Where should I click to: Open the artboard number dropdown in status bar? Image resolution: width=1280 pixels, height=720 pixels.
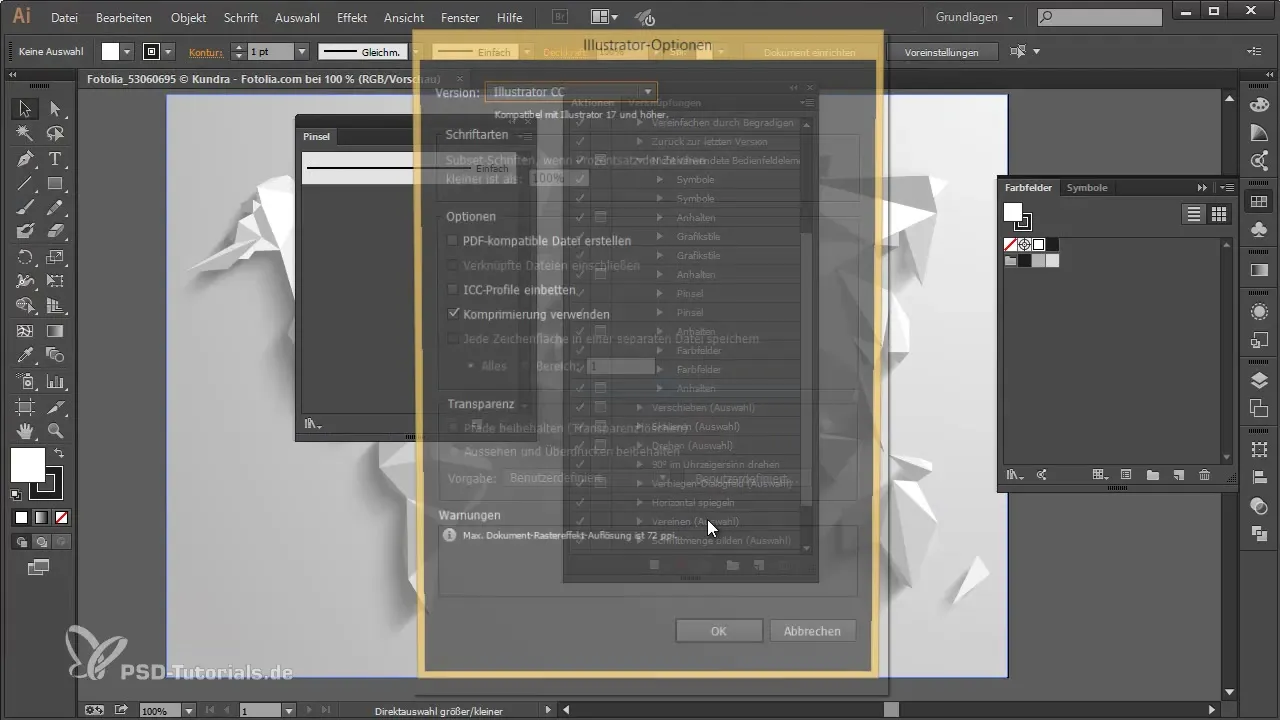(289, 711)
